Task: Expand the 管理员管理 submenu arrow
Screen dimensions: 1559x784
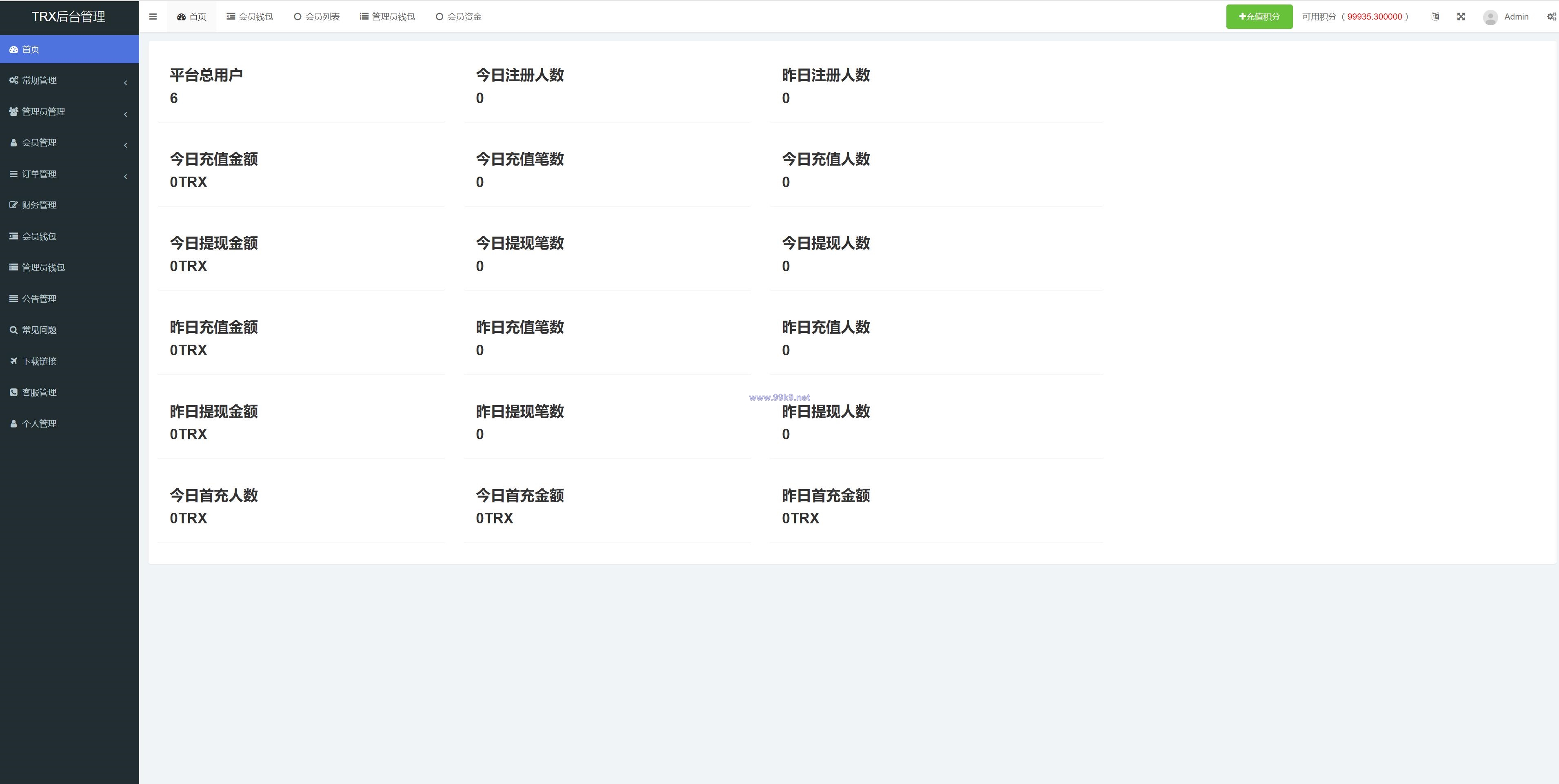Action: pos(125,114)
